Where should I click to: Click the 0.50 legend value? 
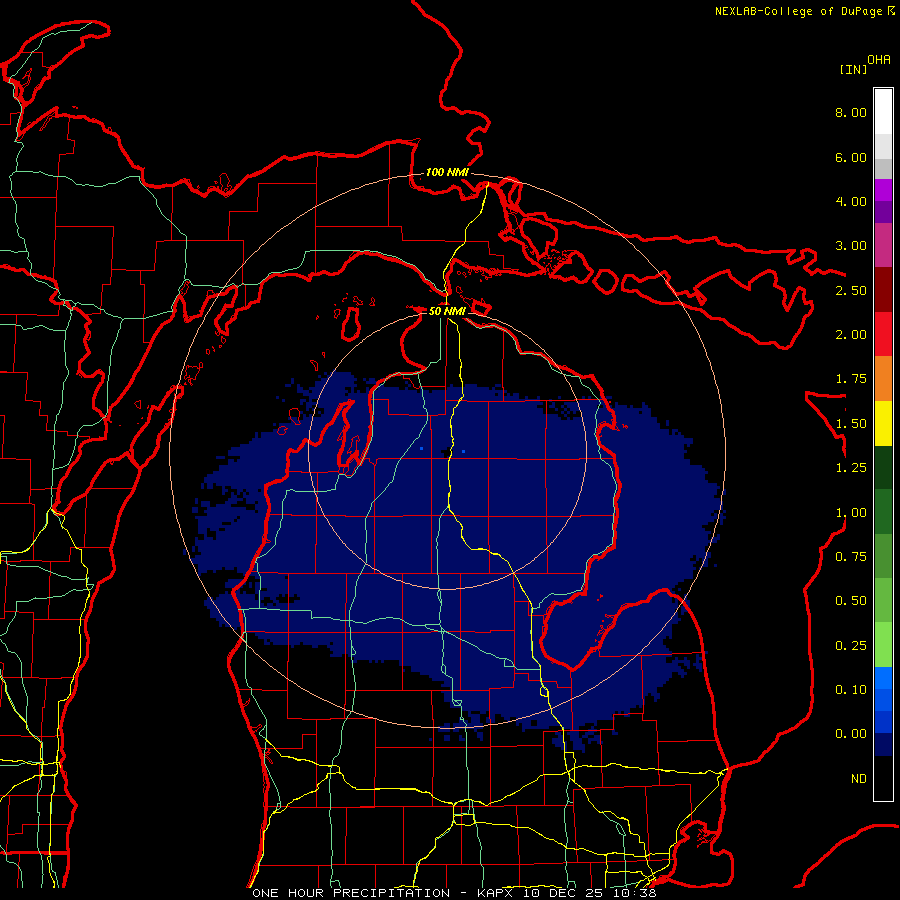[x=851, y=601]
